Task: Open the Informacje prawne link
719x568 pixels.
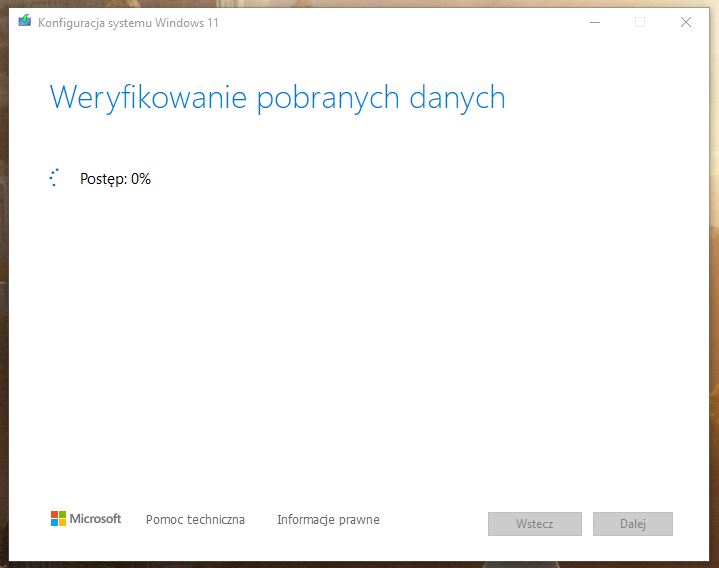Action: [x=328, y=520]
